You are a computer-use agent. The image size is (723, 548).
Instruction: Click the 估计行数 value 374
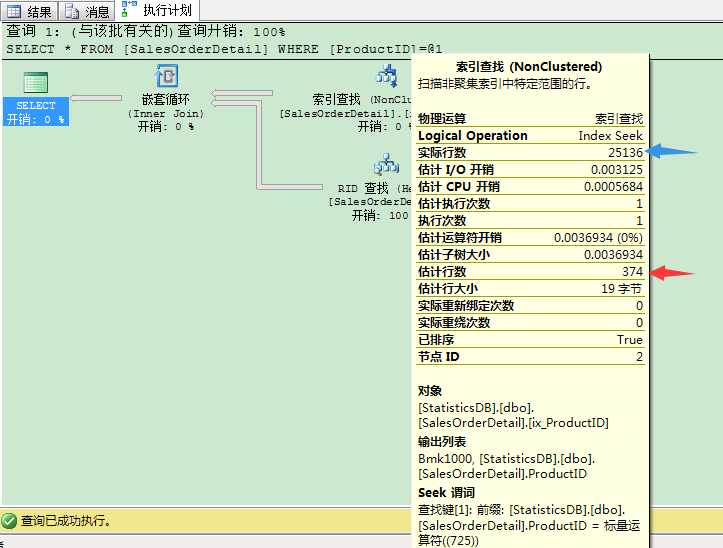tap(632, 272)
